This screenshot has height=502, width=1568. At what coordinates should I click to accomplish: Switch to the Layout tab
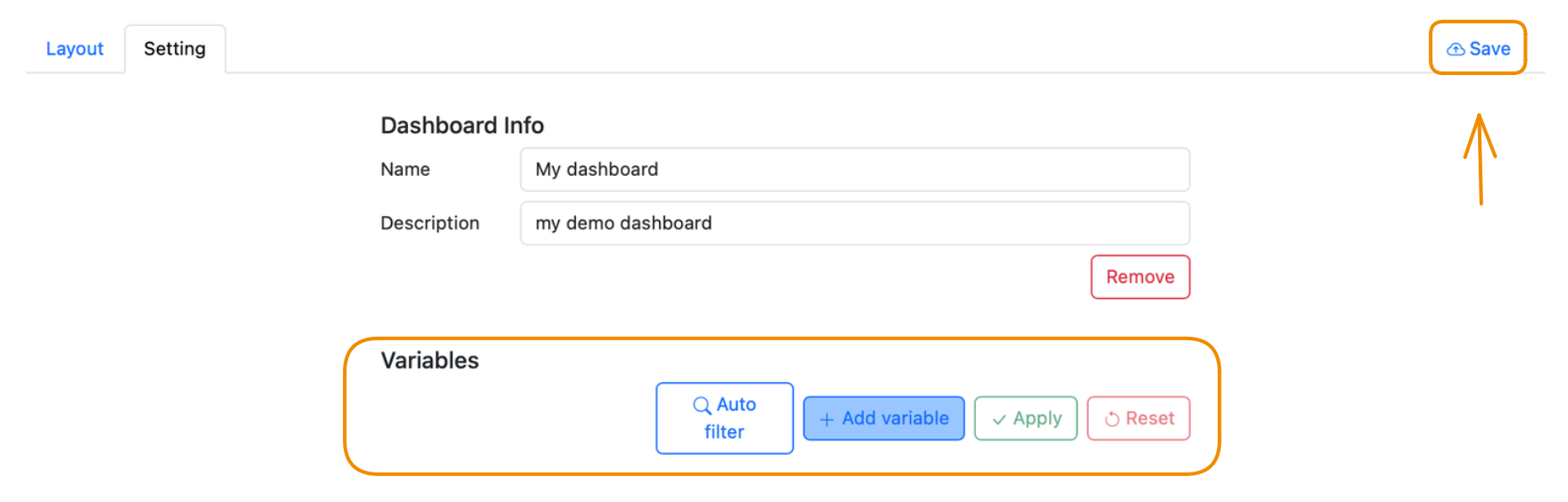coord(75,49)
